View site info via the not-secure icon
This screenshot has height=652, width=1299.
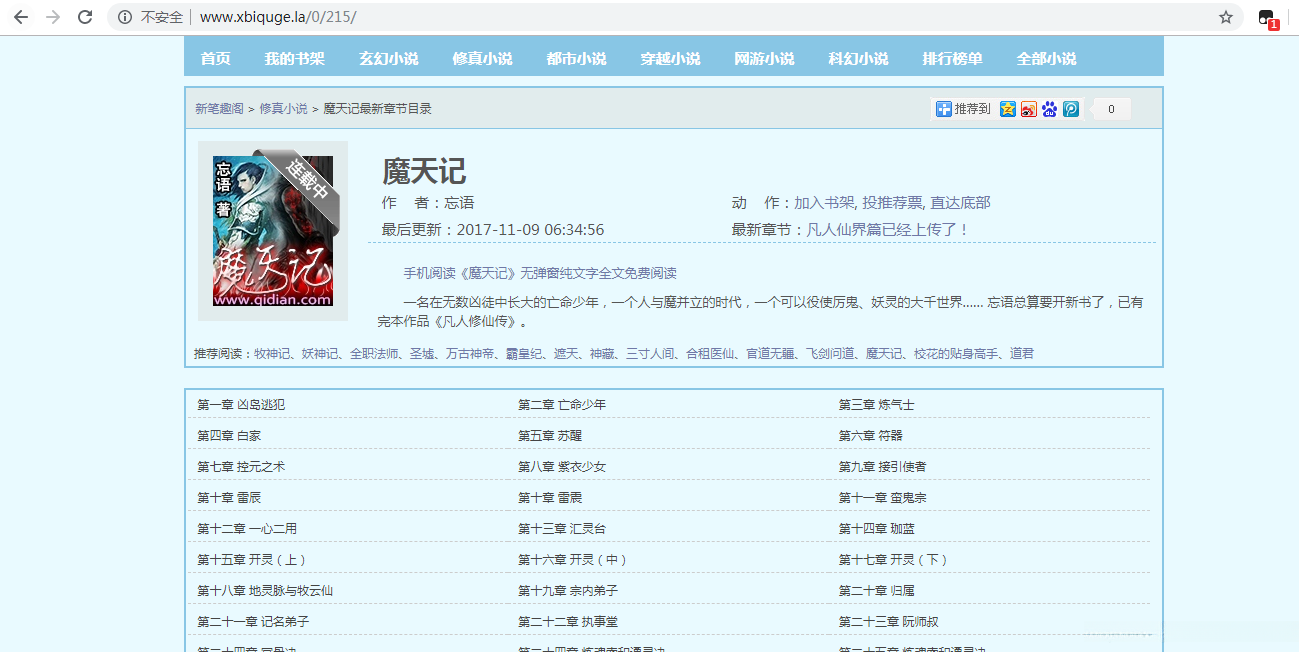tap(125, 17)
